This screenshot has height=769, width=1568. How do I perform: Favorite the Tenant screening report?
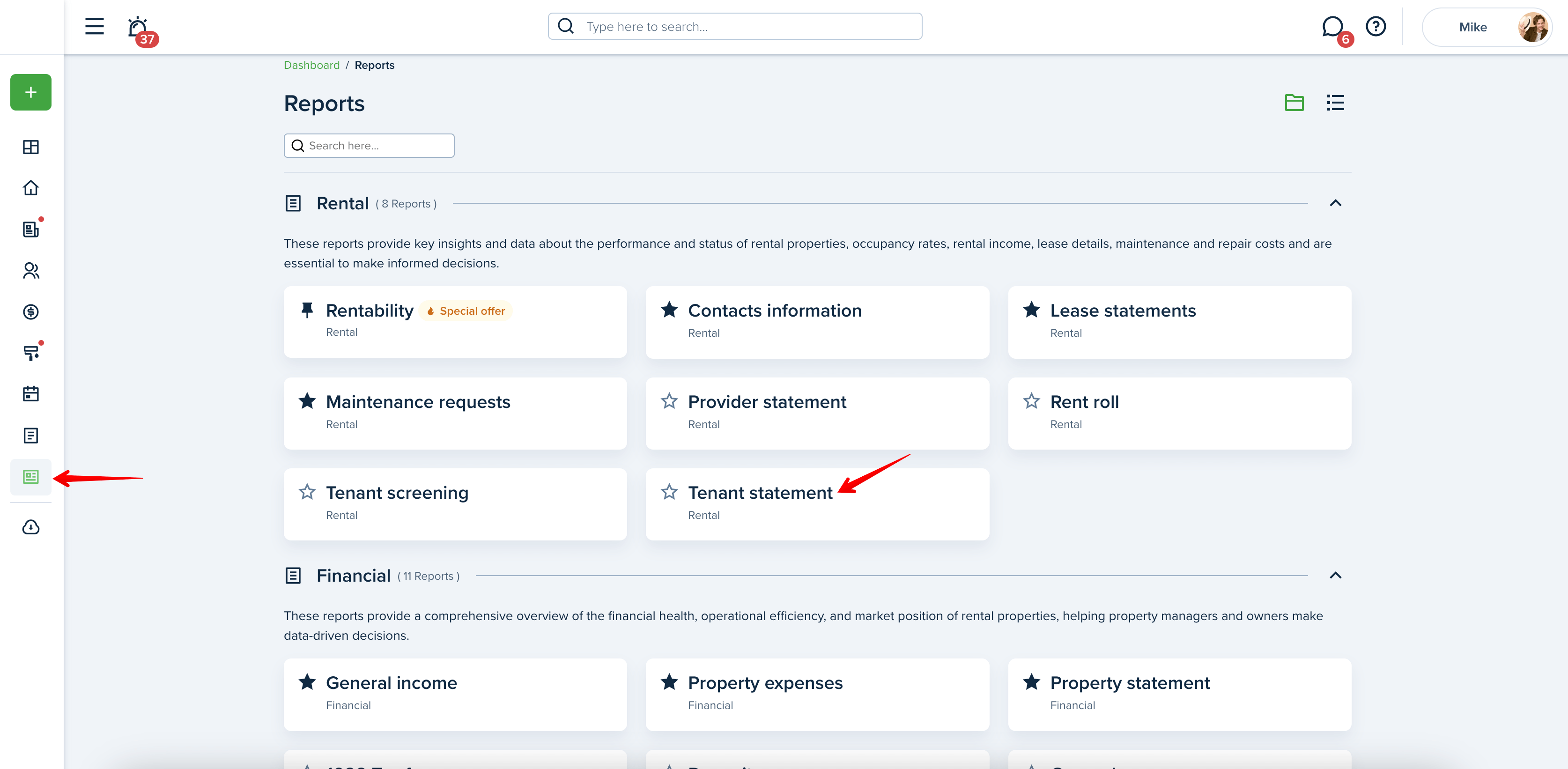point(307,492)
